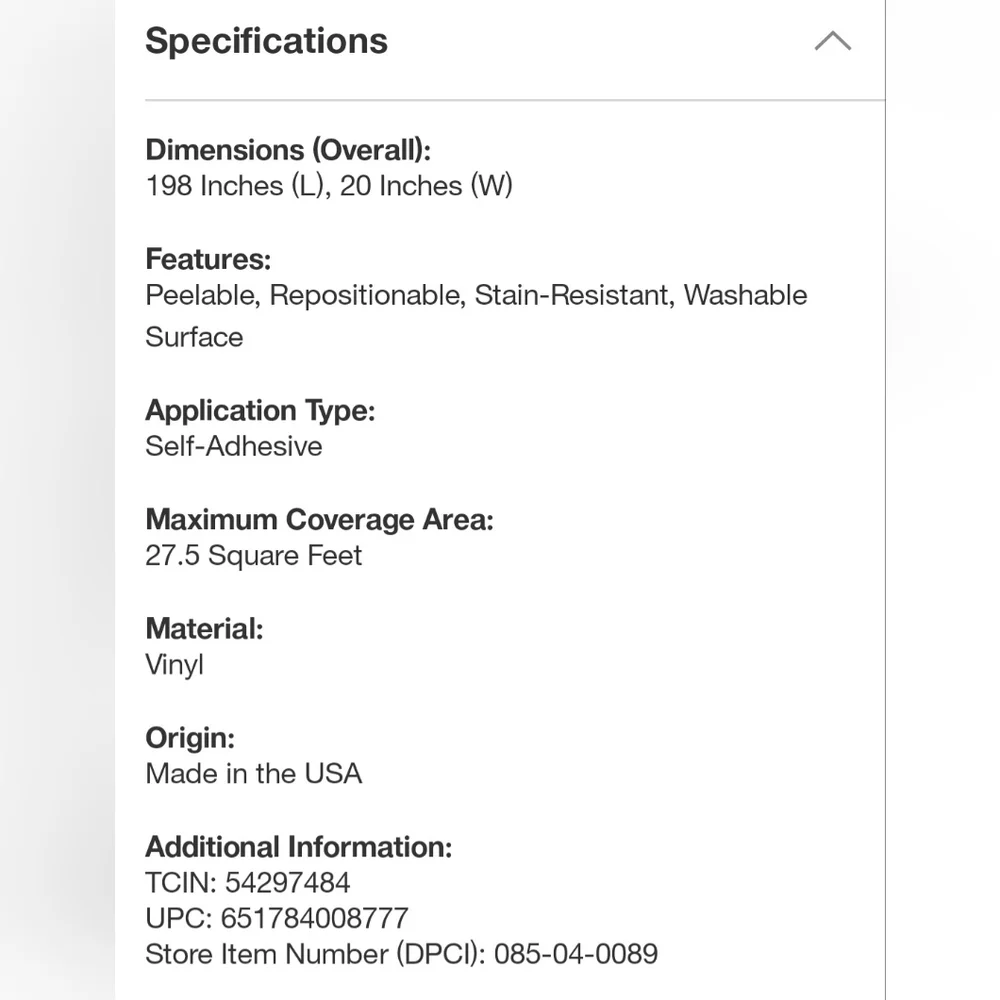Viewport: 1000px width, 1000px height.
Task: Select the Maximum Coverage Area label
Action: 320,519
